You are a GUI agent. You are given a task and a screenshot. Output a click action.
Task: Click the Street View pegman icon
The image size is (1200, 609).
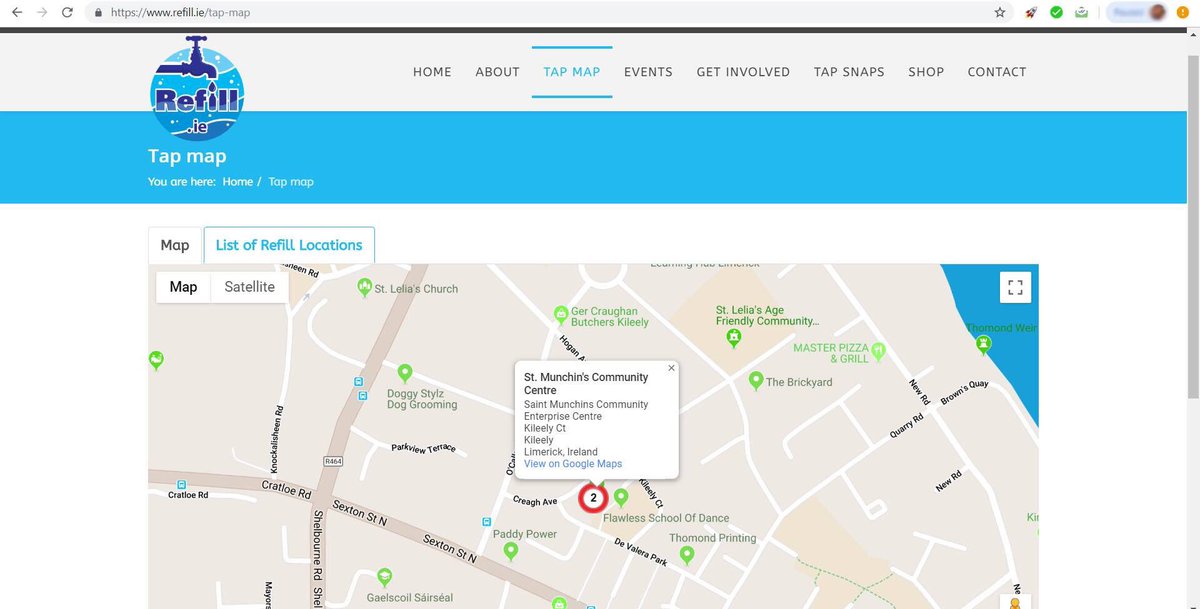coord(1016,603)
